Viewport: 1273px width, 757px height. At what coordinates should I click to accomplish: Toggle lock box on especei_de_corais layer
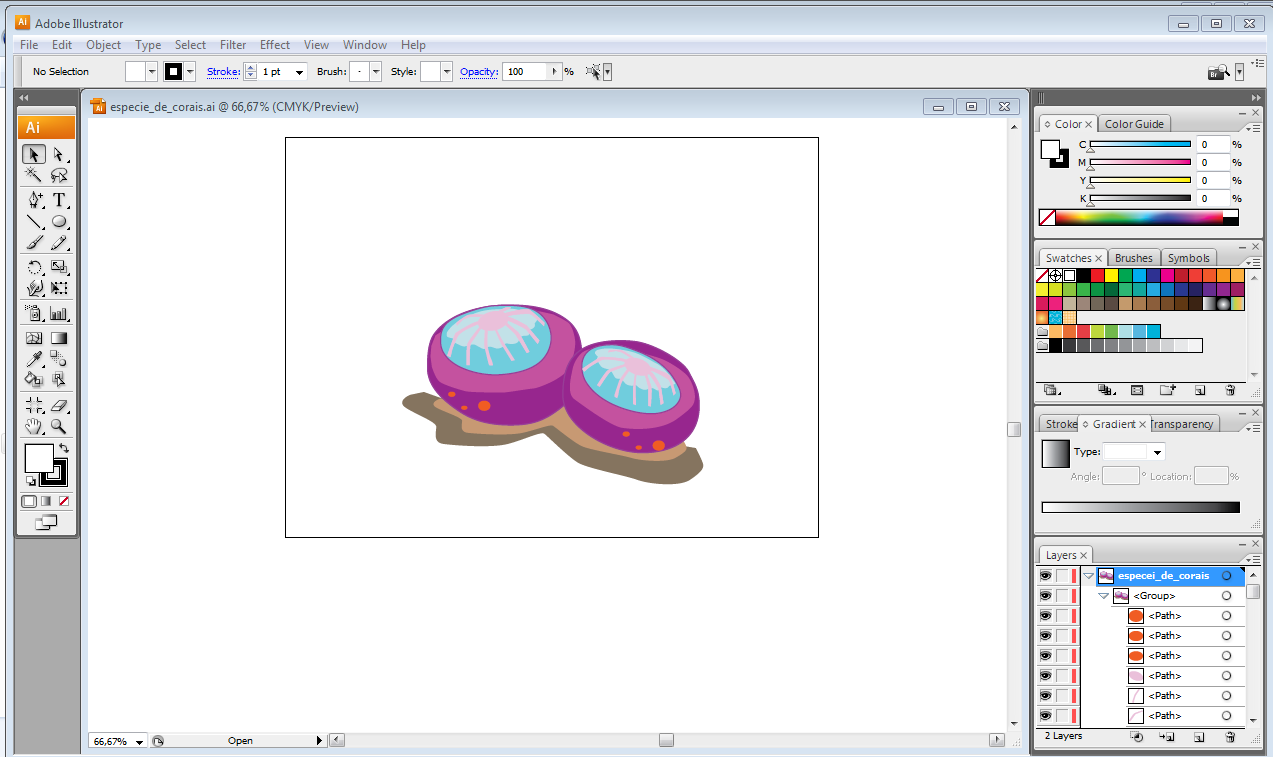point(1062,576)
